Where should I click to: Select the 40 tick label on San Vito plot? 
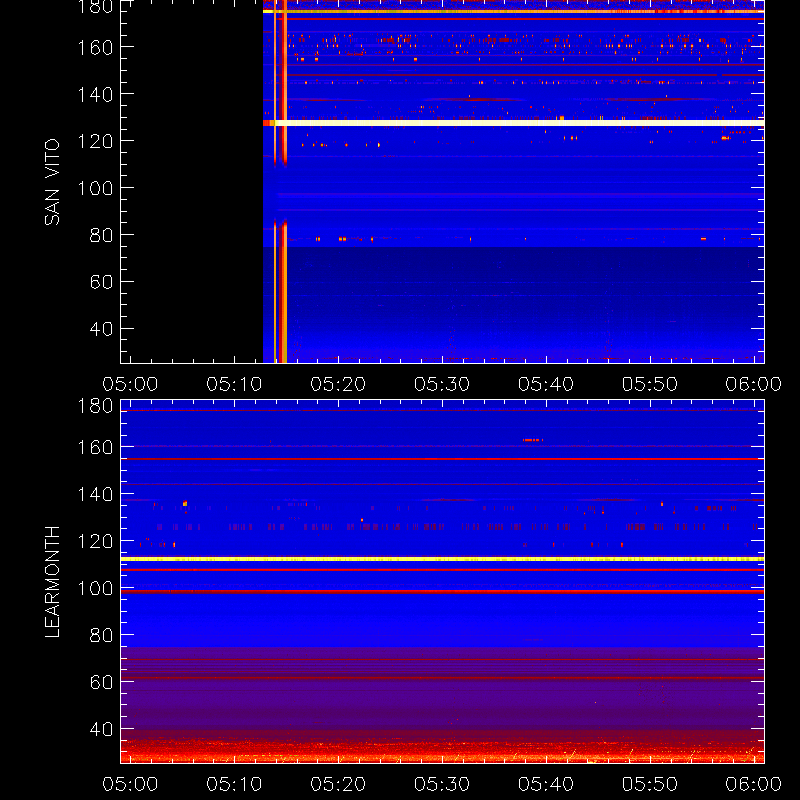[x=102, y=329]
